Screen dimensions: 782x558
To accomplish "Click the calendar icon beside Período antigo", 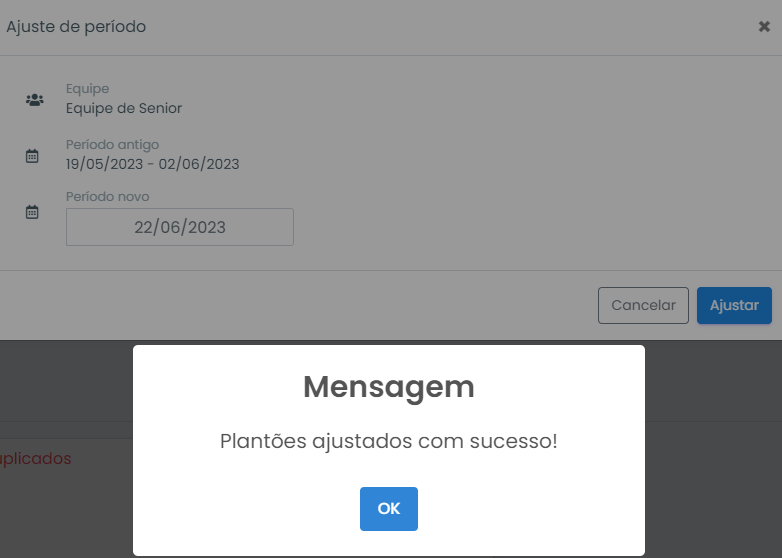I will (x=32, y=156).
